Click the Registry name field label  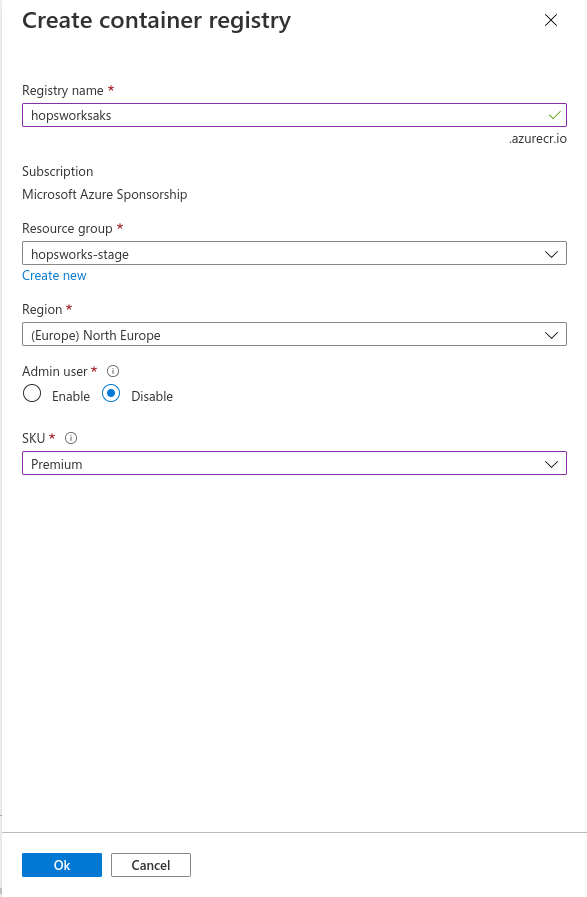point(63,90)
